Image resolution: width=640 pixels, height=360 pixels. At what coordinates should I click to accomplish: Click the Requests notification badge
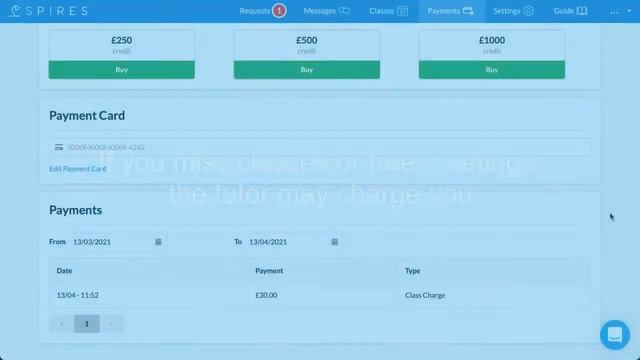coord(279,11)
